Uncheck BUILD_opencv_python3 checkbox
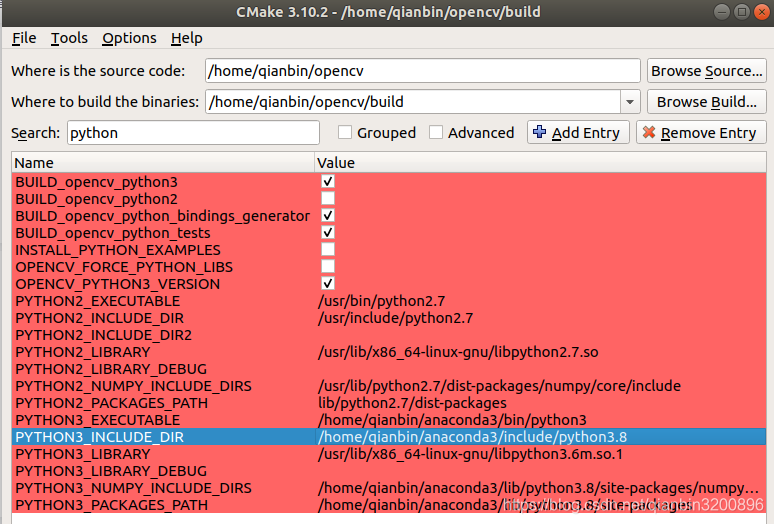The width and height of the screenshot is (774, 524). coord(328,182)
